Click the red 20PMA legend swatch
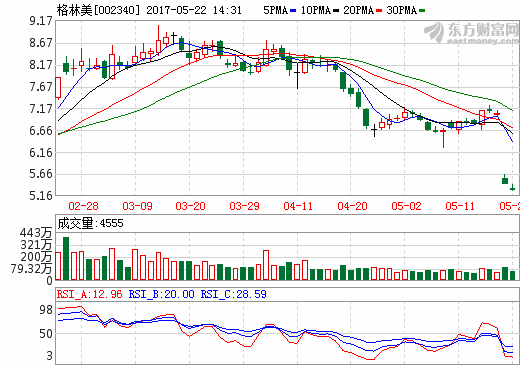This screenshot has height=365, width=520. click(379, 11)
